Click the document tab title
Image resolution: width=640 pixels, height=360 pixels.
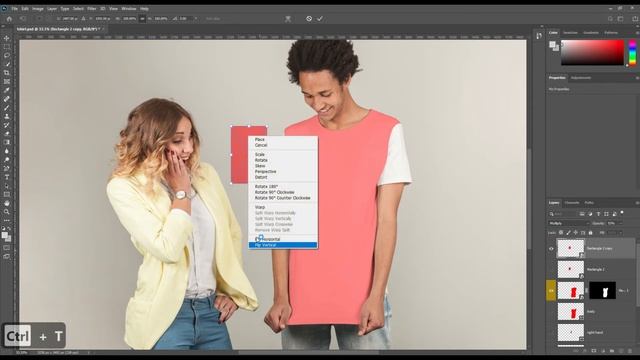pos(57,29)
